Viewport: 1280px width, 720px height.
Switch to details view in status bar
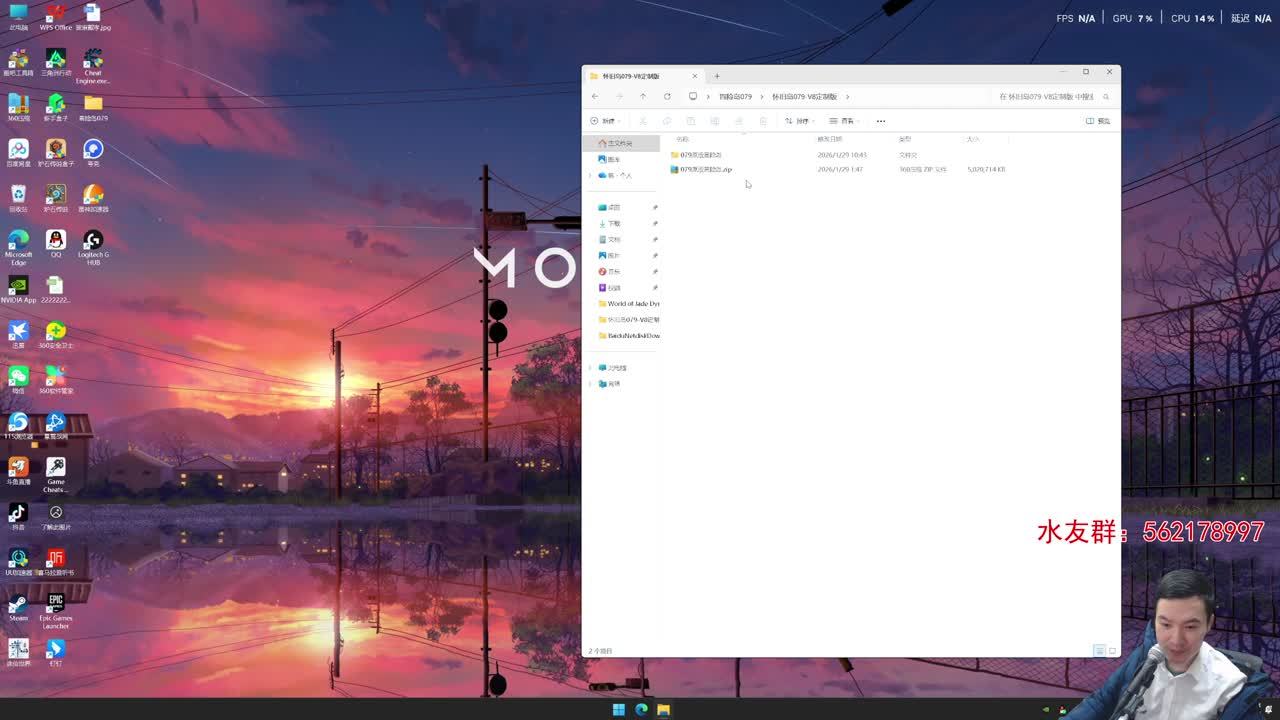coord(1099,651)
